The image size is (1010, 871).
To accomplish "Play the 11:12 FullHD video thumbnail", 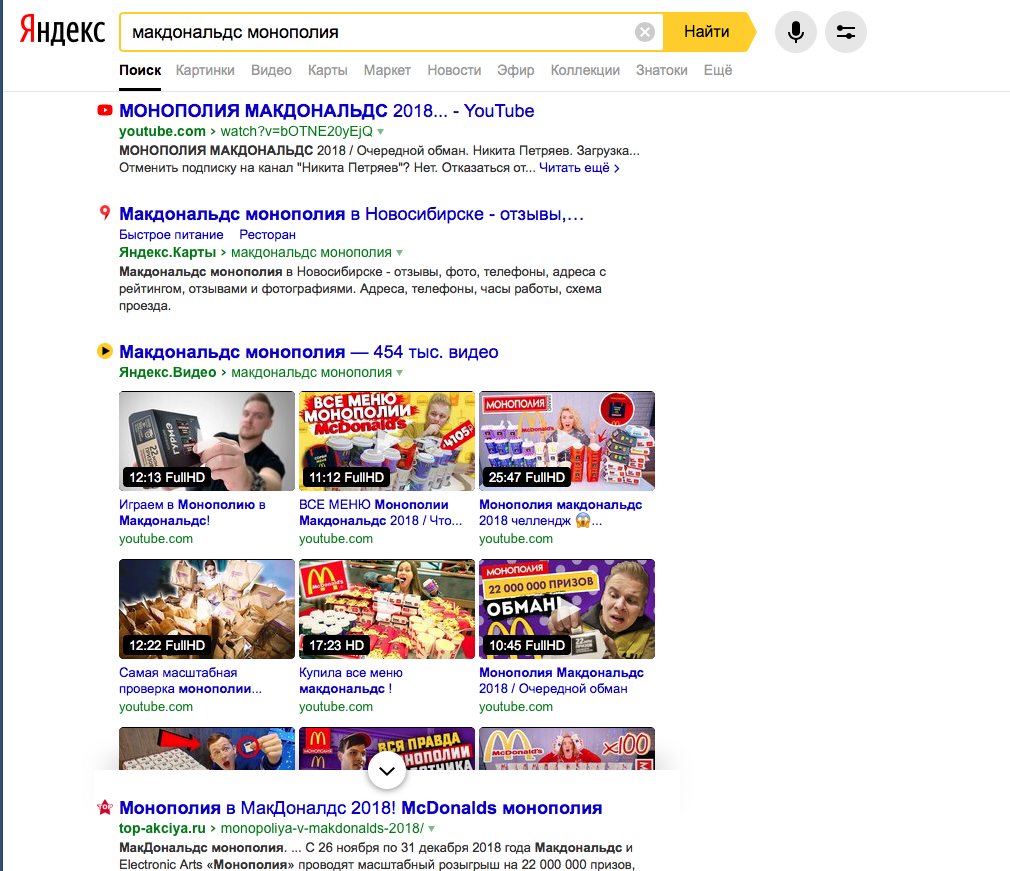I will tap(386, 441).
